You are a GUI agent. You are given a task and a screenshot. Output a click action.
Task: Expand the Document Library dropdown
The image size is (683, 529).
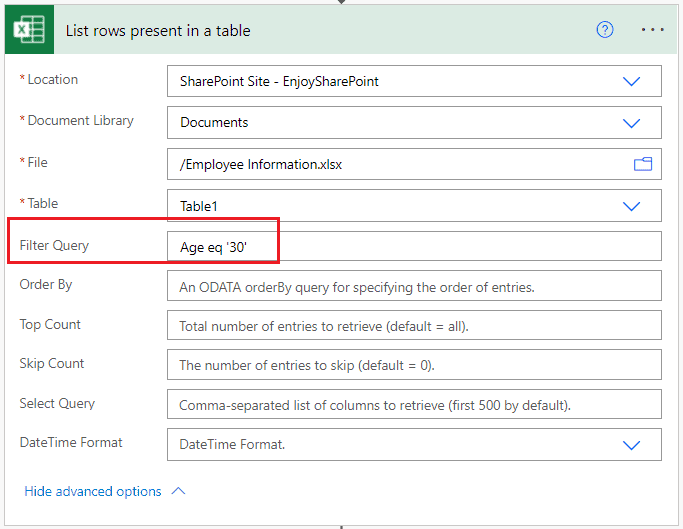631,123
